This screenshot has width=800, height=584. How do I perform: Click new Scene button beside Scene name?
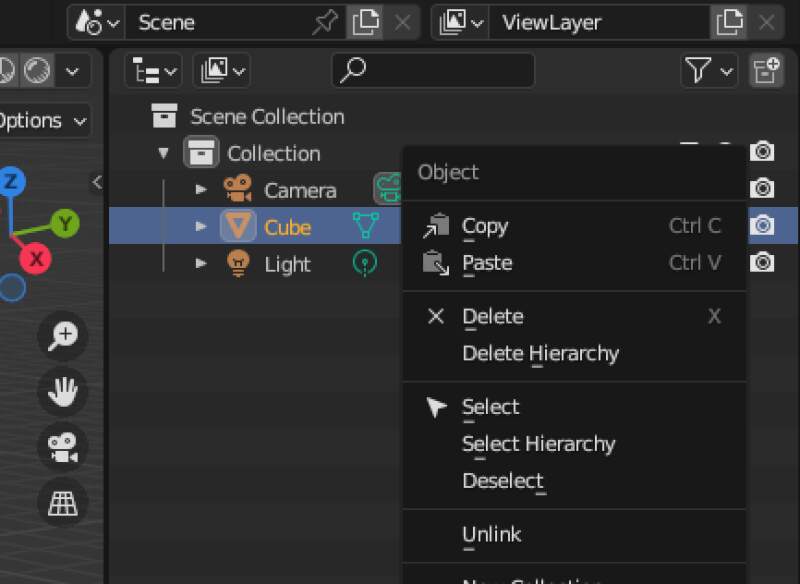365,22
